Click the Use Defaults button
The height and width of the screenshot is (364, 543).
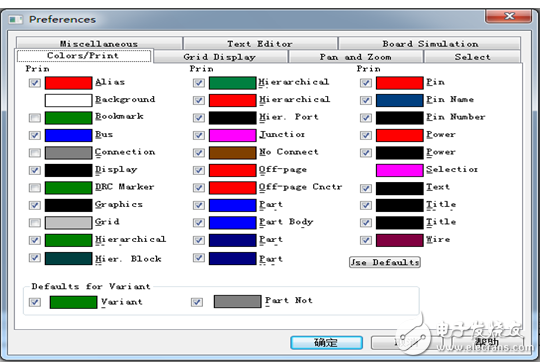click(x=385, y=263)
